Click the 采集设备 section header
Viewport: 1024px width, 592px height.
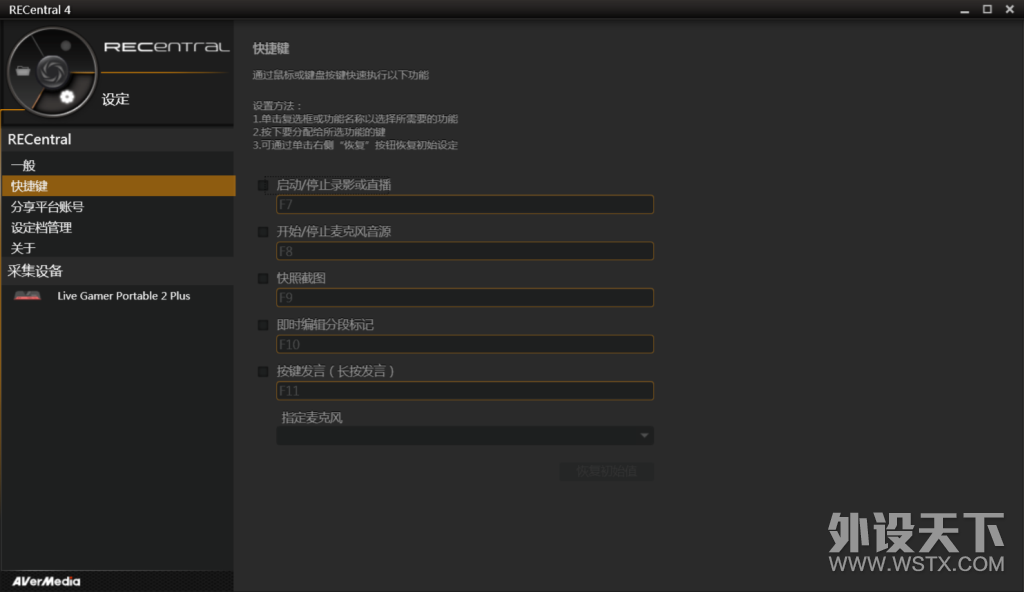(35, 271)
